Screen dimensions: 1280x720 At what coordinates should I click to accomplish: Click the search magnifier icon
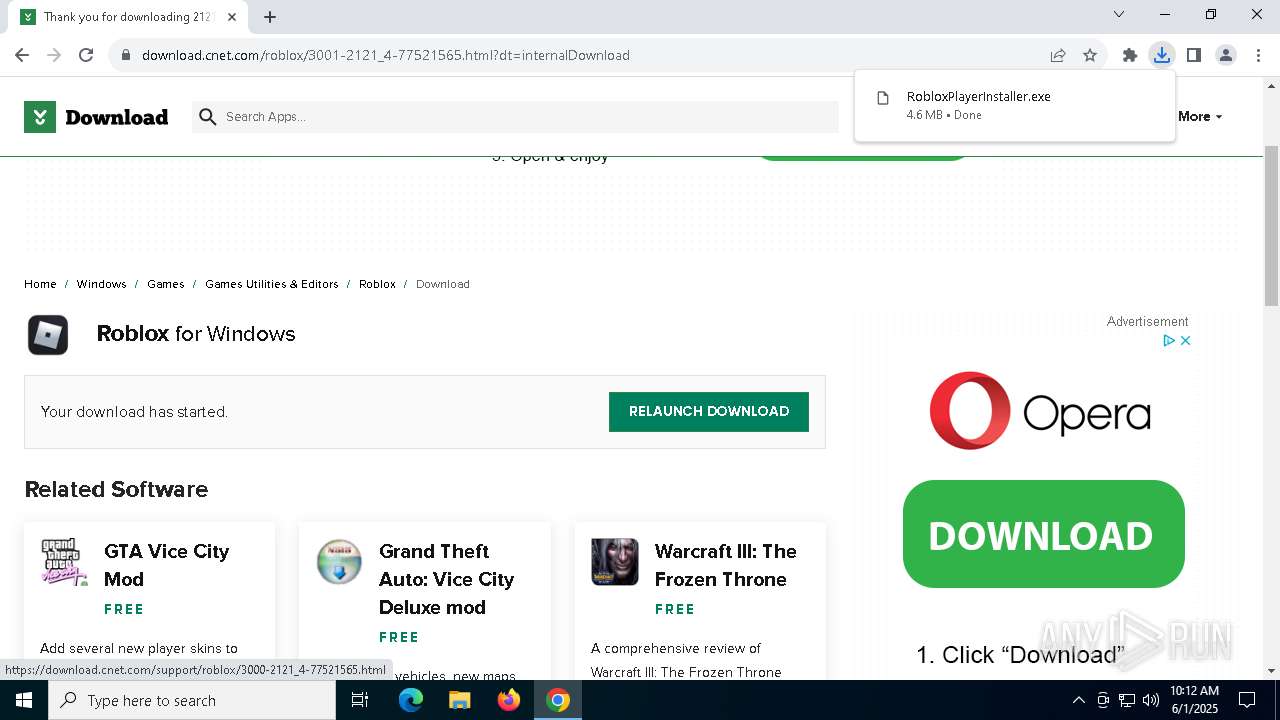[x=208, y=117]
